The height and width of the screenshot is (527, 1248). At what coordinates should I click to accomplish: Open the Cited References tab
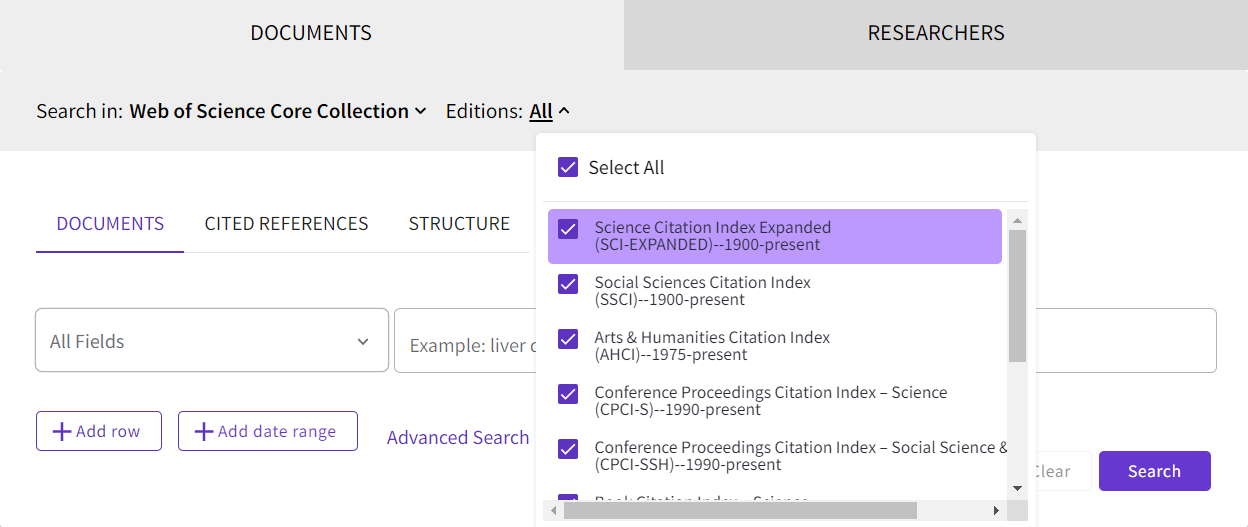(x=286, y=224)
